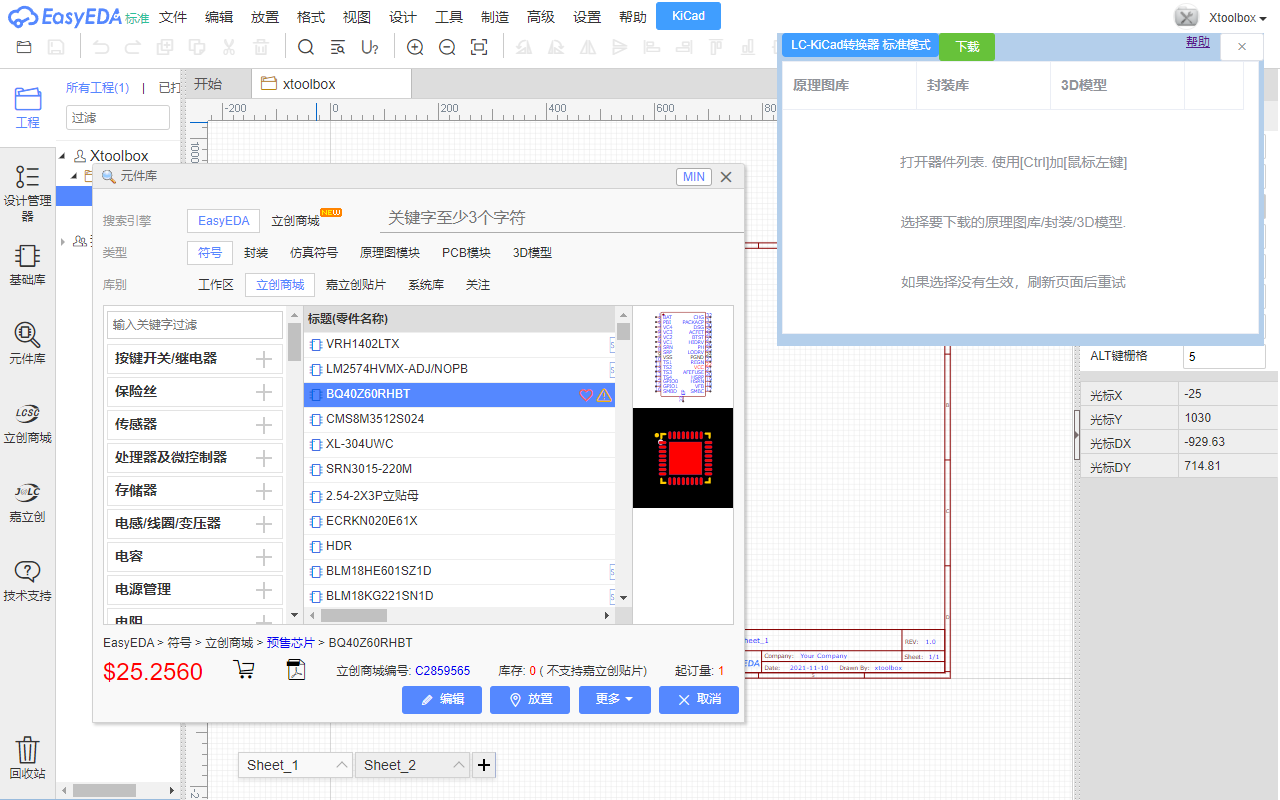Open the 设计管理器 design manager panel

pyautogui.click(x=28, y=194)
